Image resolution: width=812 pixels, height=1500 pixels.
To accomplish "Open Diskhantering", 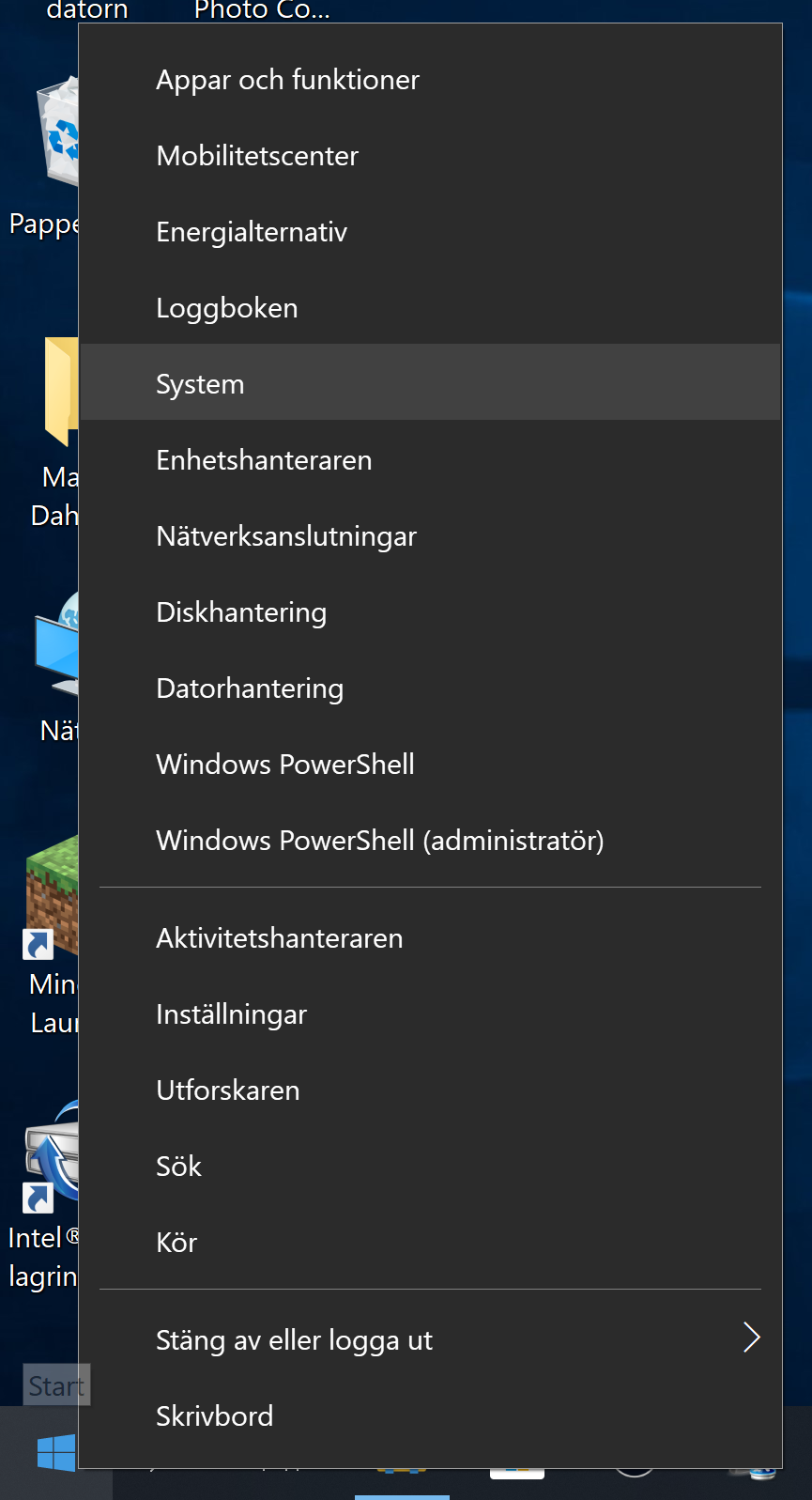I will (430, 612).
